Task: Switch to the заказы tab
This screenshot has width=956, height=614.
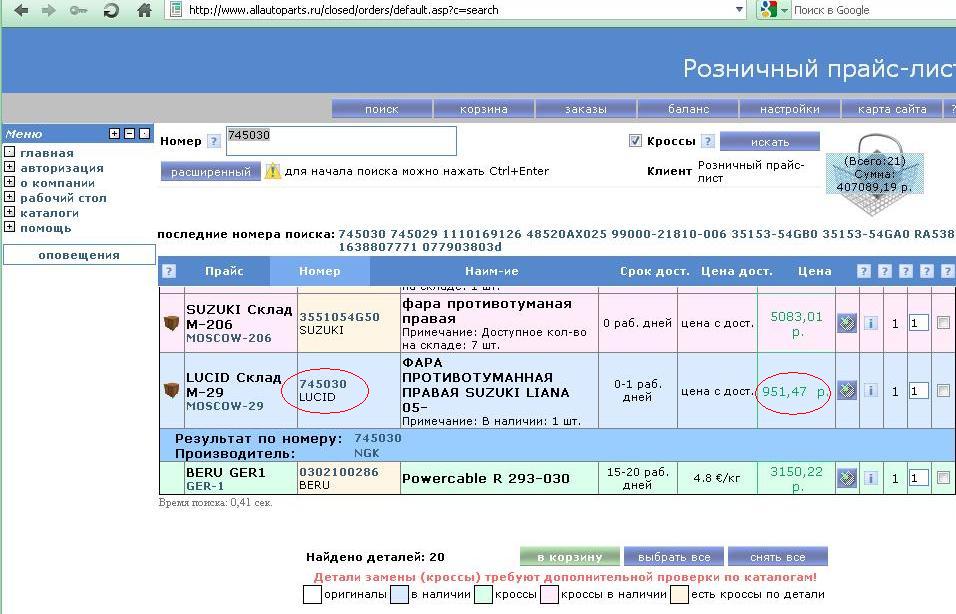Action: [586, 109]
